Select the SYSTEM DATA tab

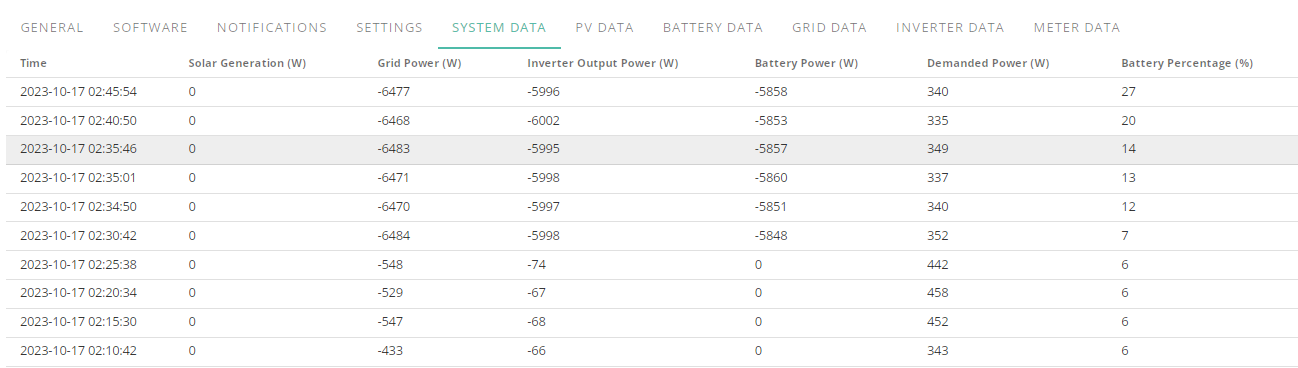pos(499,28)
